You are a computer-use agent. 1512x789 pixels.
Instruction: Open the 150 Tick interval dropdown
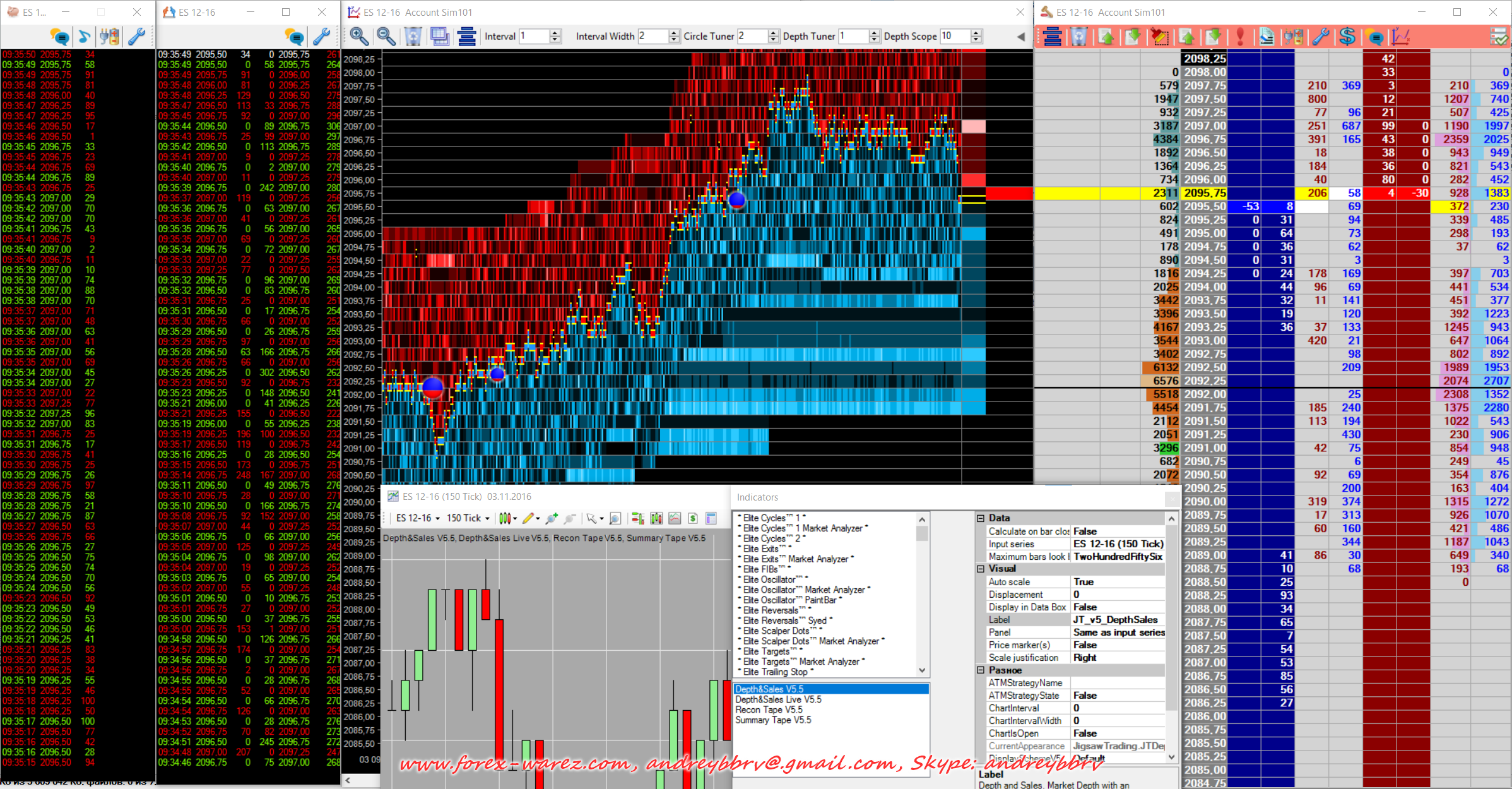[468, 518]
